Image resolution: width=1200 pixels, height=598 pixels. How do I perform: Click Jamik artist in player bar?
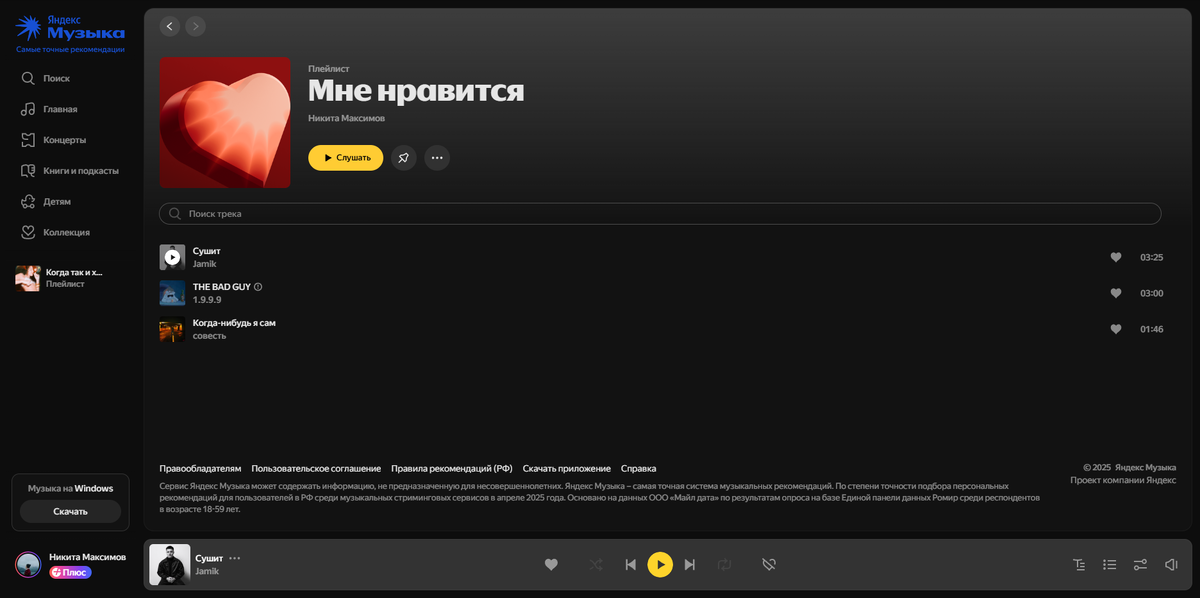(206, 571)
